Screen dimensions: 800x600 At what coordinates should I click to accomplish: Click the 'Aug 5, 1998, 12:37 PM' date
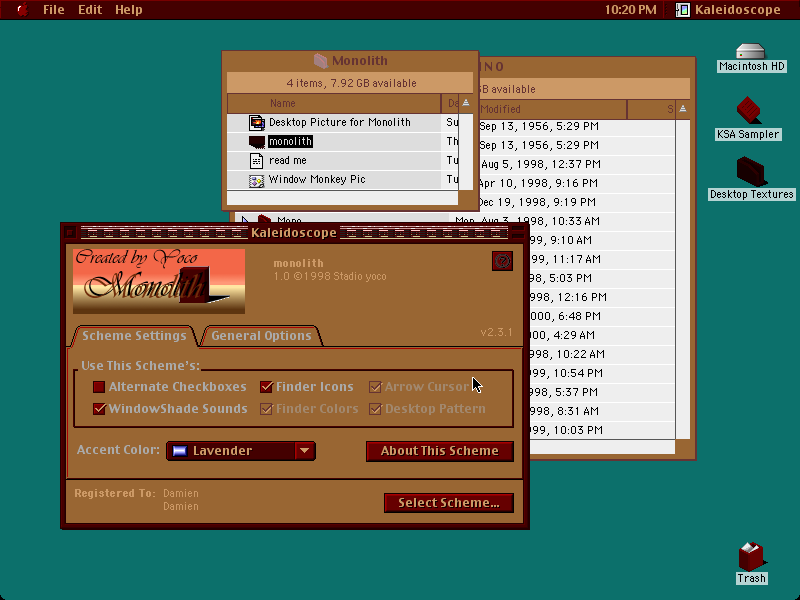[541, 164]
